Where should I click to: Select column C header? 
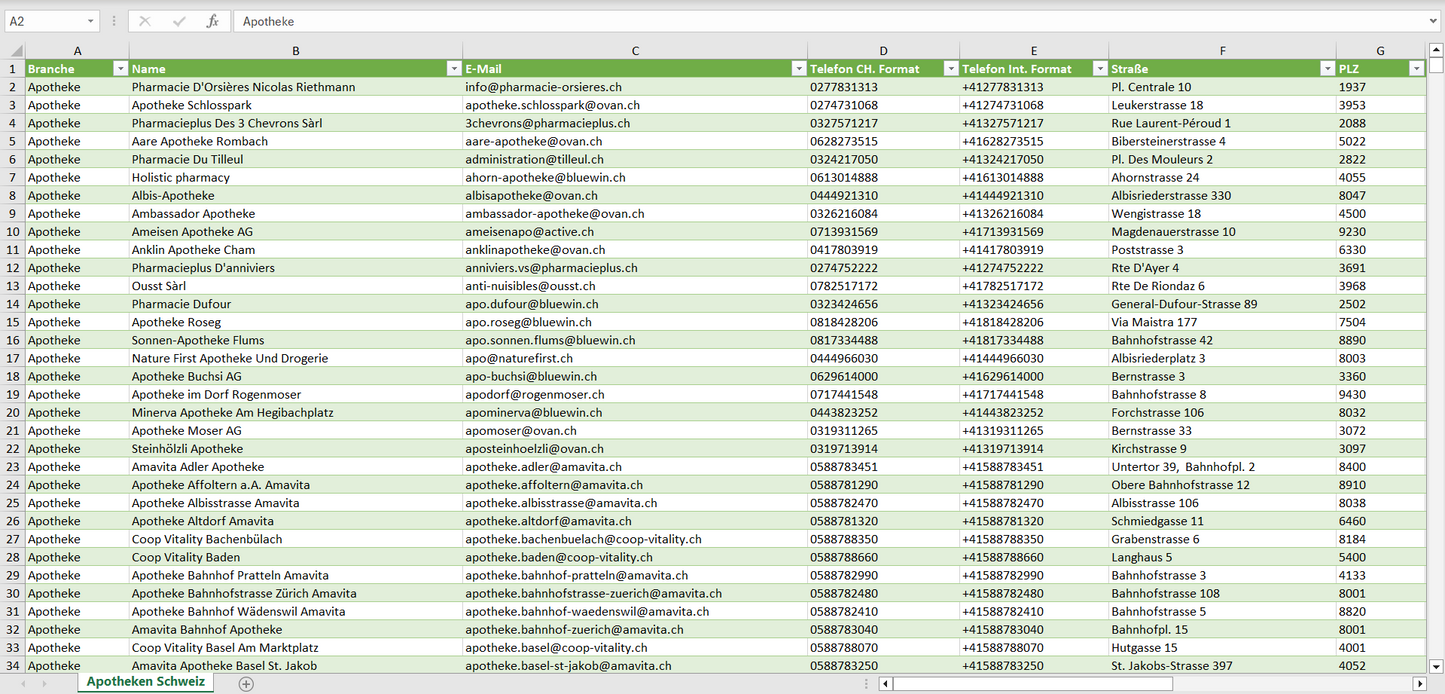635,51
